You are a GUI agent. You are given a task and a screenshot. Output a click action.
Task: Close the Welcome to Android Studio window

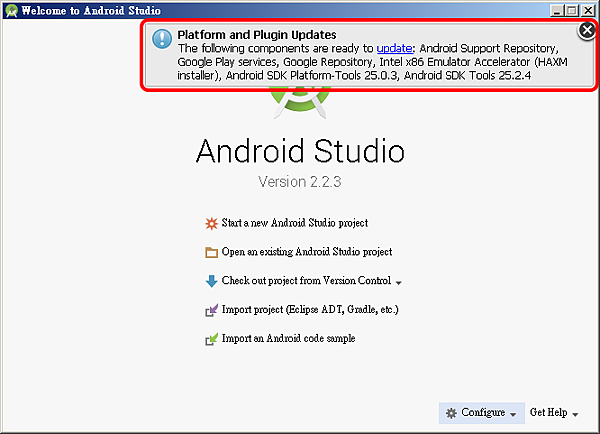(x=588, y=10)
